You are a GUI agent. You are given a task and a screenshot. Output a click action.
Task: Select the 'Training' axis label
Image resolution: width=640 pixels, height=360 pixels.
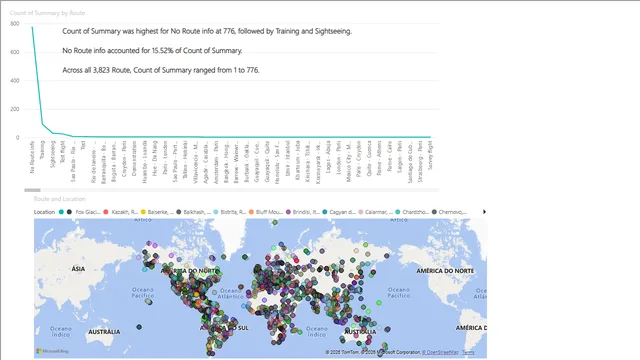coord(42,150)
